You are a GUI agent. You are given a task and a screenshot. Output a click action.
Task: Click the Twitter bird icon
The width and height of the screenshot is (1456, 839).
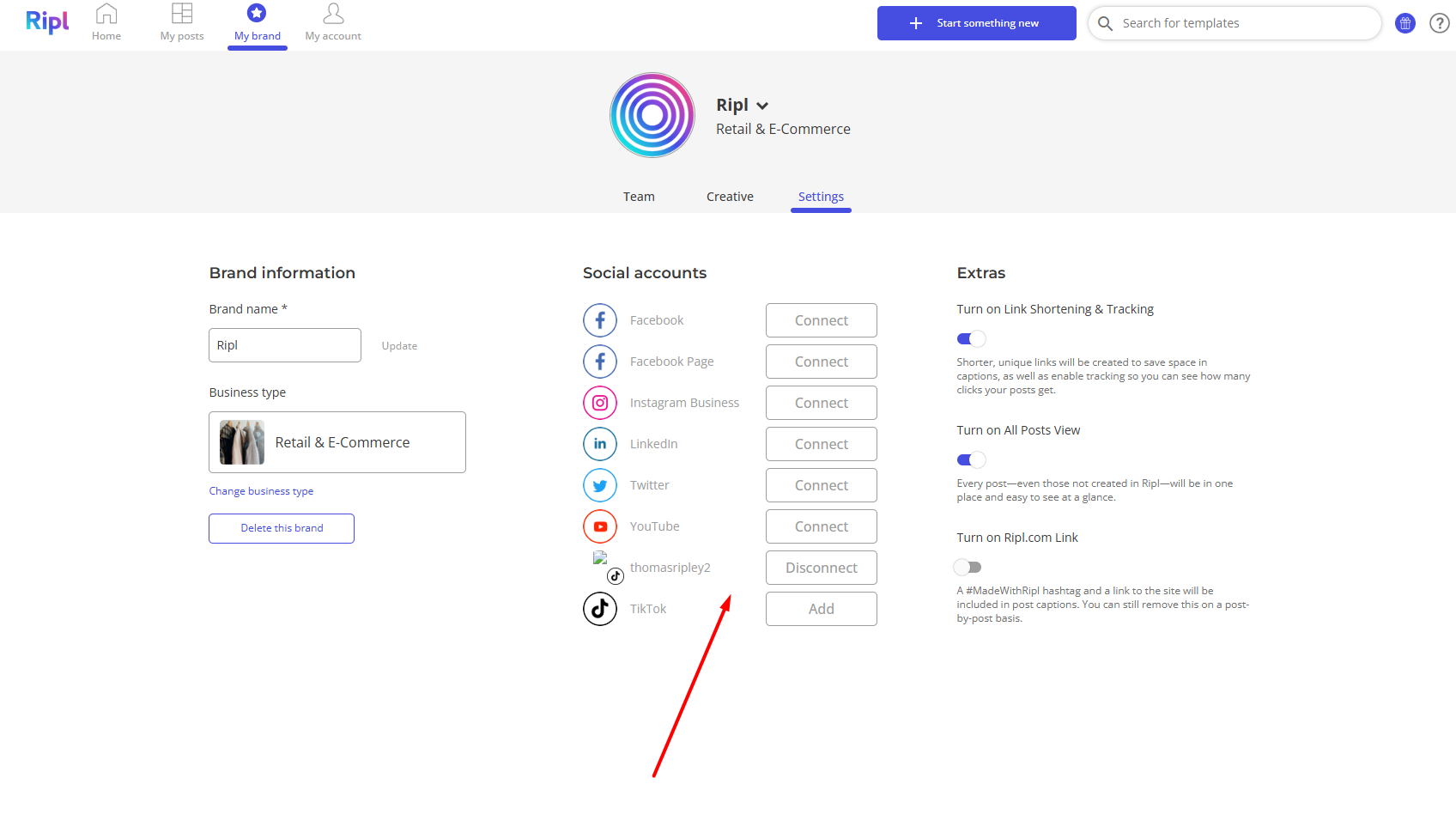pyautogui.click(x=600, y=485)
